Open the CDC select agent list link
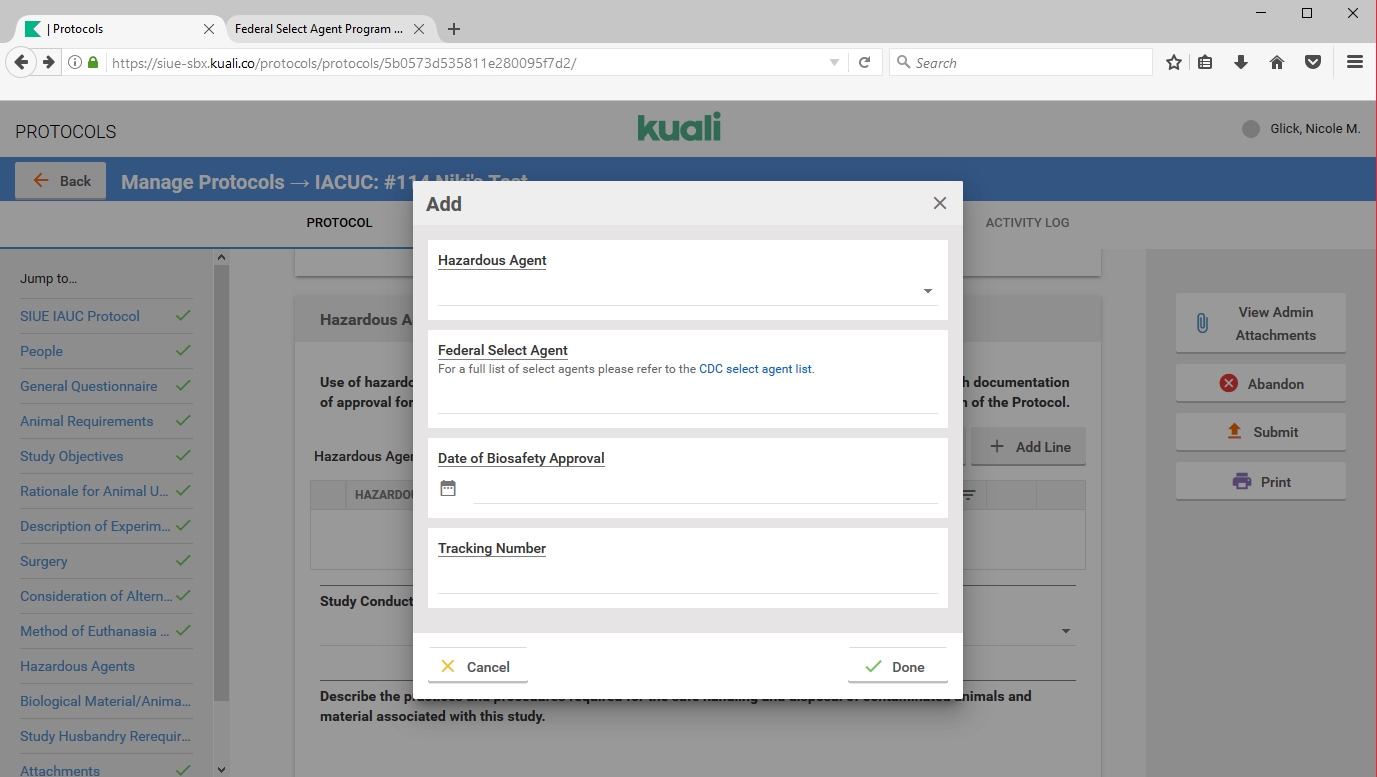1377x777 pixels. pos(755,369)
